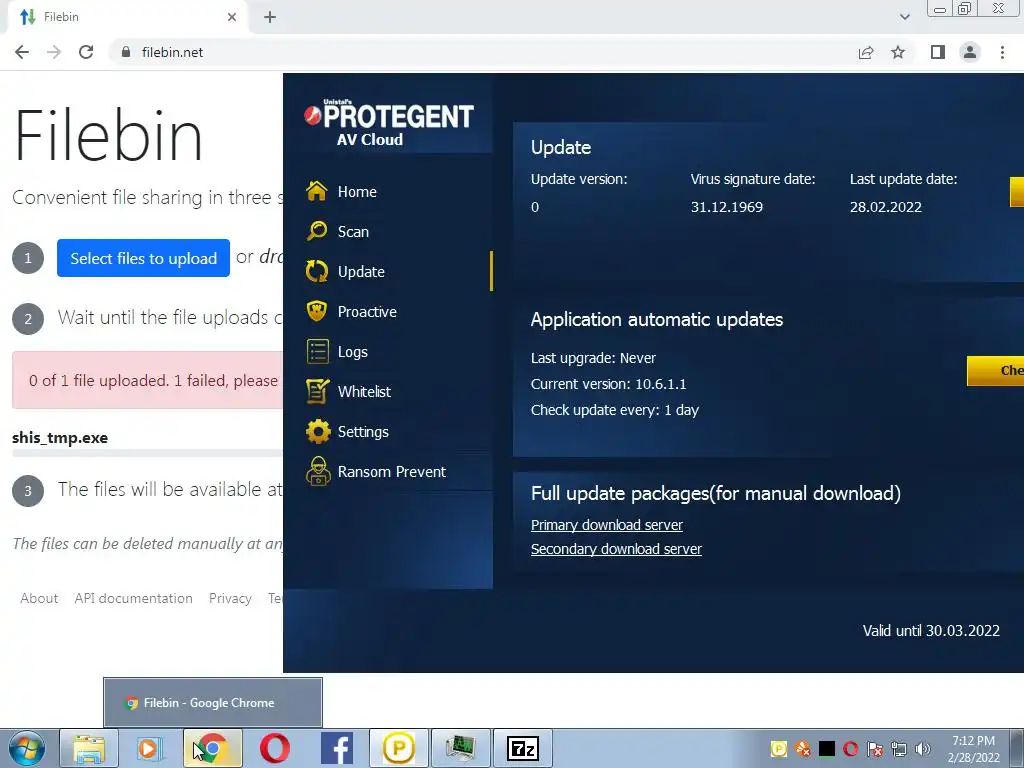Image resolution: width=1024 pixels, height=768 pixels.
Task: Close the Filebin tab
Action: click(x=232, y=17)
